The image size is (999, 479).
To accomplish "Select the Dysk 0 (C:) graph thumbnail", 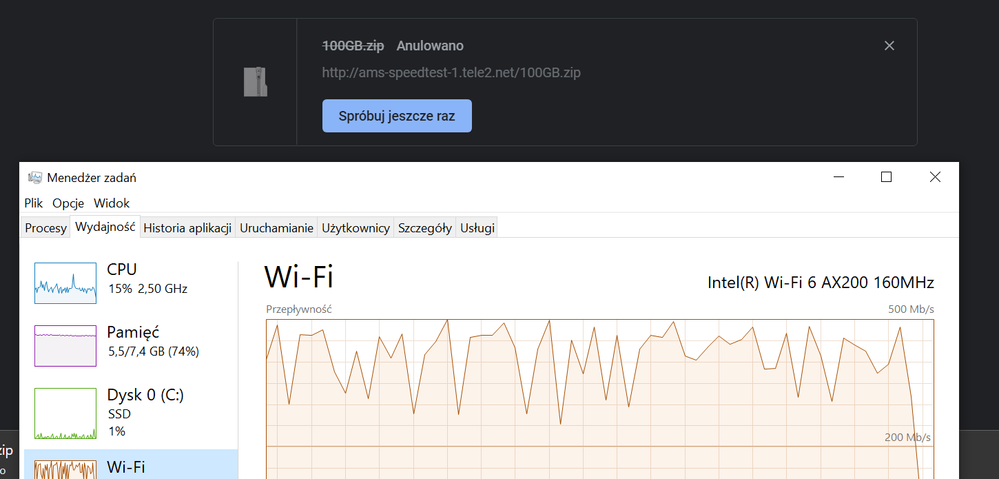I will tap(66, 413).
